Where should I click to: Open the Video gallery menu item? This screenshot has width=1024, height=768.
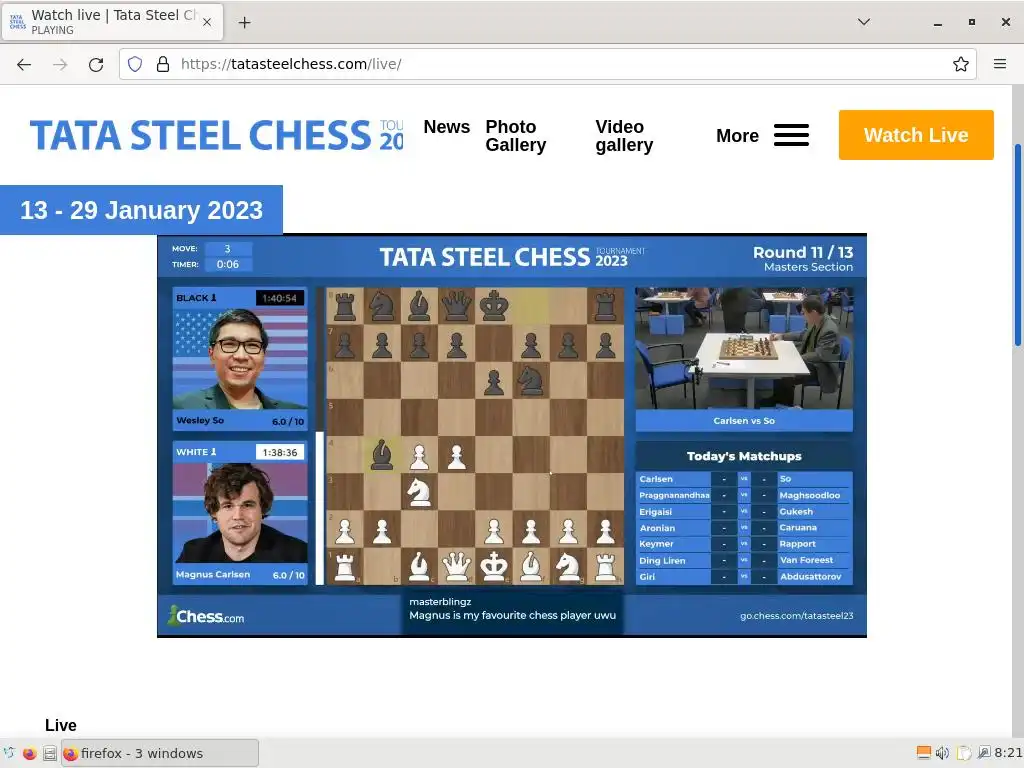pos(624,136)
